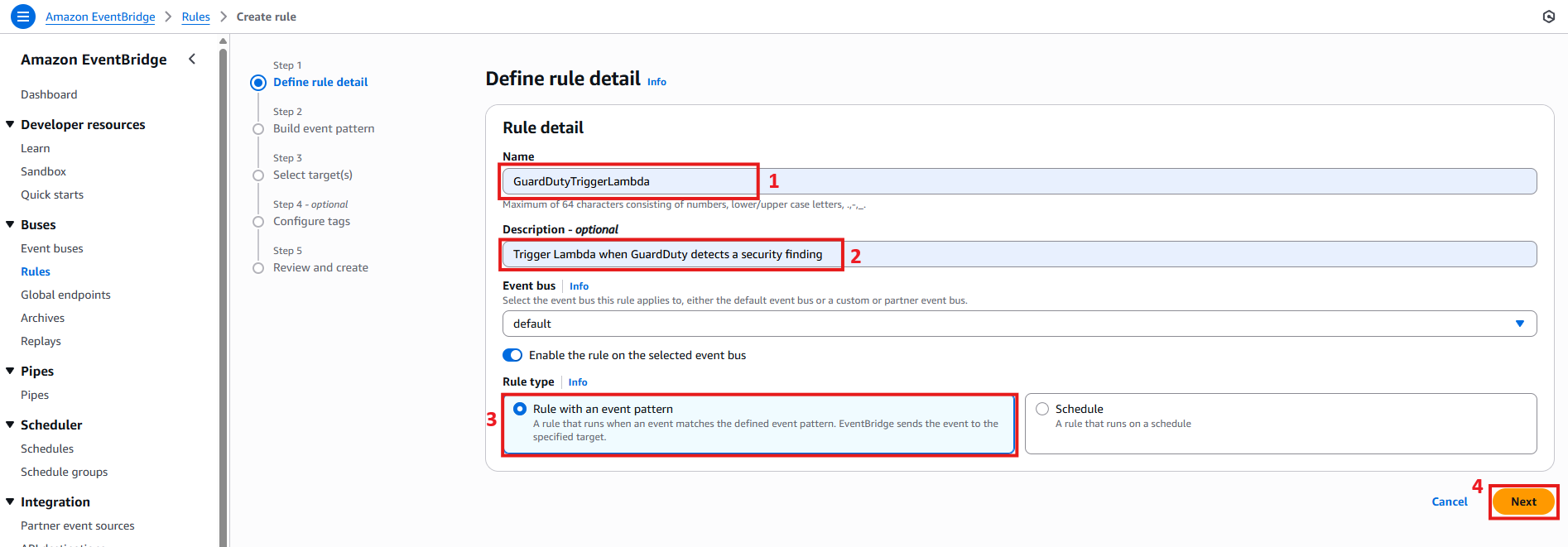The image size is (1568, 547).
Task: Select Rules in the sidebar
Action: pyautogui.click(x=36, y=271)
